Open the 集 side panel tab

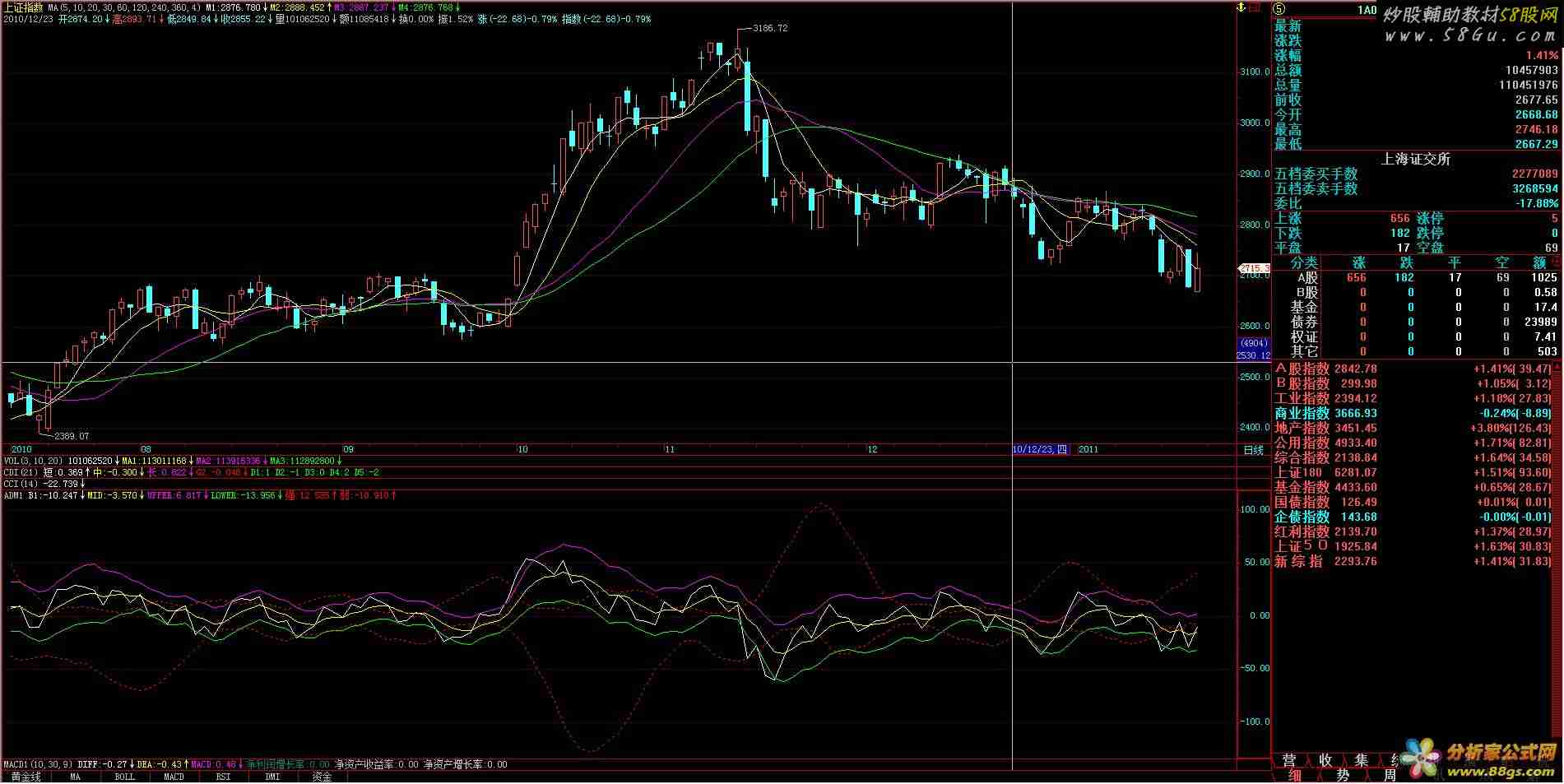point(1362,760)
